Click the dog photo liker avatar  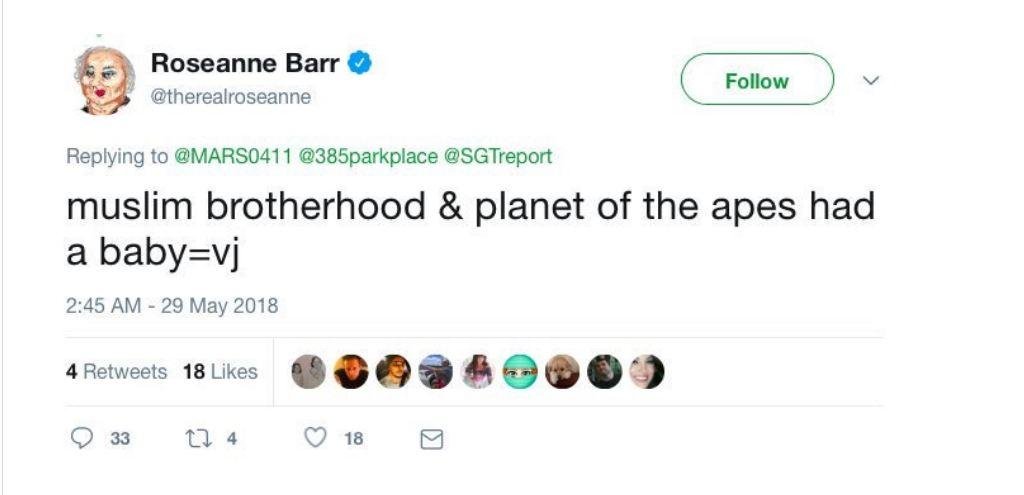click(562, 372)
